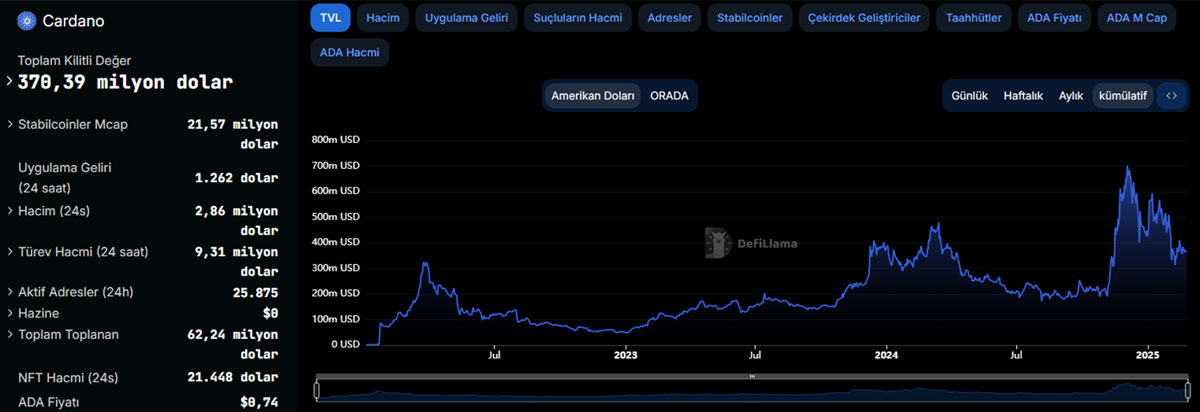Expand the Türev Hacmi (24 saat) row
The height and width of the screenshot is (412, 1200).
[10, 252]
